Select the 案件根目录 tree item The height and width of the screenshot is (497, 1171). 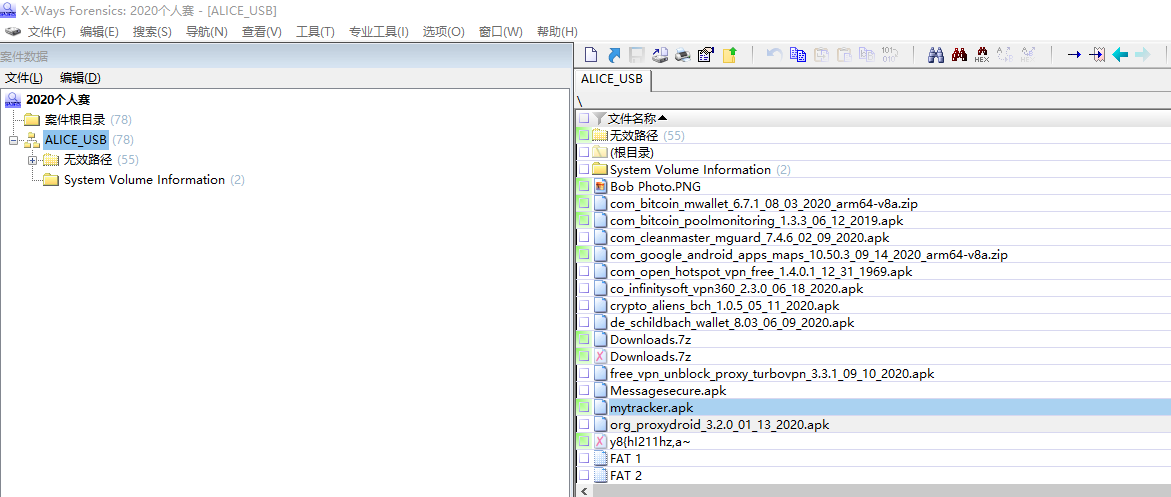click(x=75, y=120)
